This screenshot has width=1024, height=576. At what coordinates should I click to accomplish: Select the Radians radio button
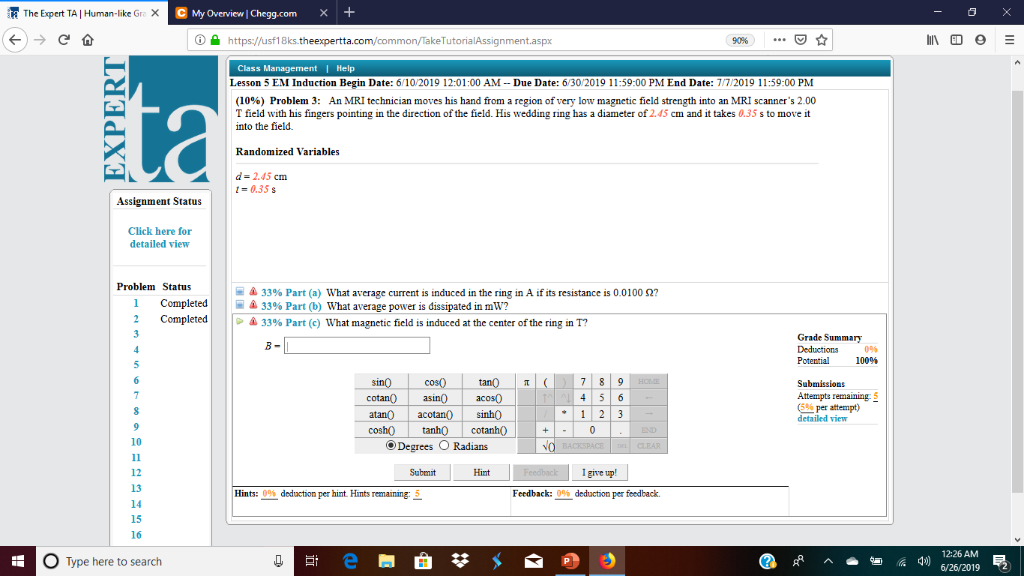coord(445,446)
